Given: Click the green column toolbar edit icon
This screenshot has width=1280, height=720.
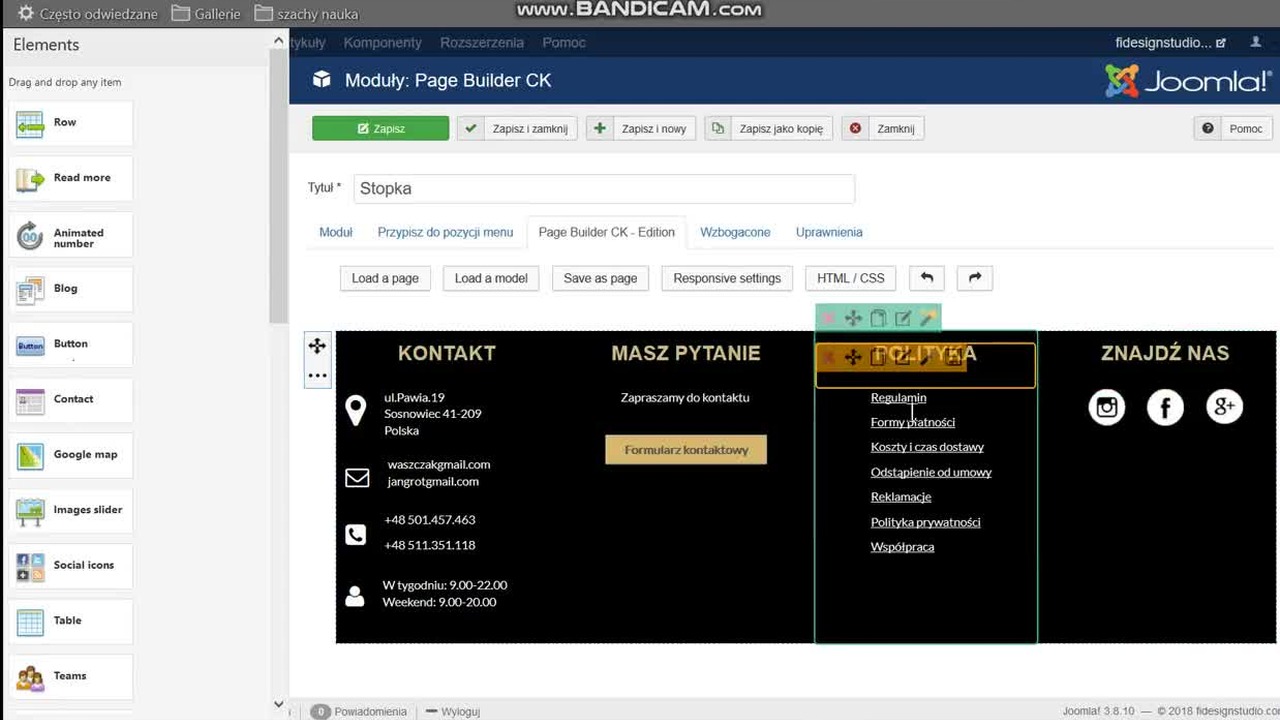Looking at the screenshot, I should click(903, 318).
